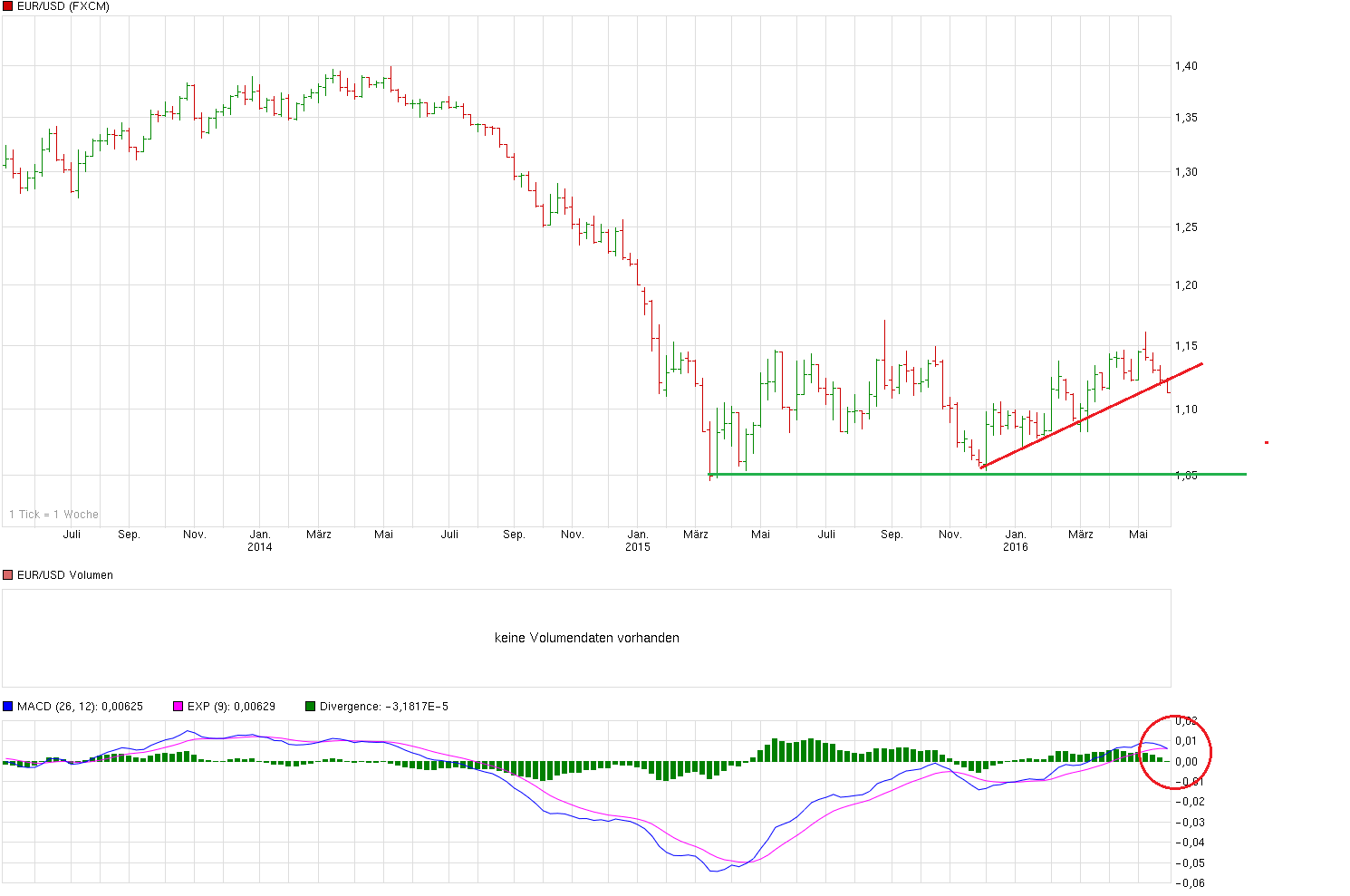Click the 1,25 price axis label
Image resolution: width=1350 pixels, height=896 pixels.
(1186, 227)
